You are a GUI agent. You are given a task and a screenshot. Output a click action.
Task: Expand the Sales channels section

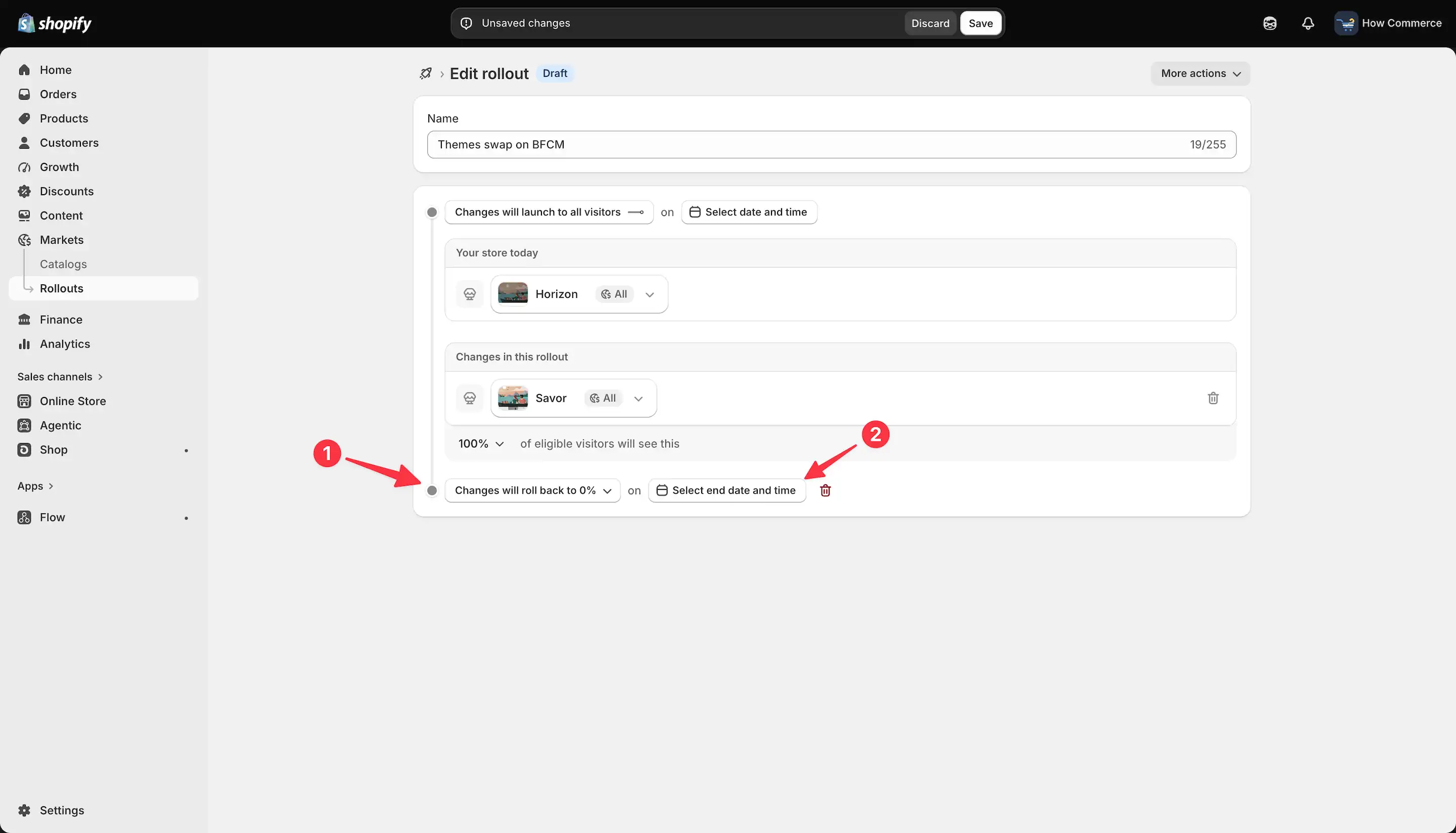tap(60, 377)
